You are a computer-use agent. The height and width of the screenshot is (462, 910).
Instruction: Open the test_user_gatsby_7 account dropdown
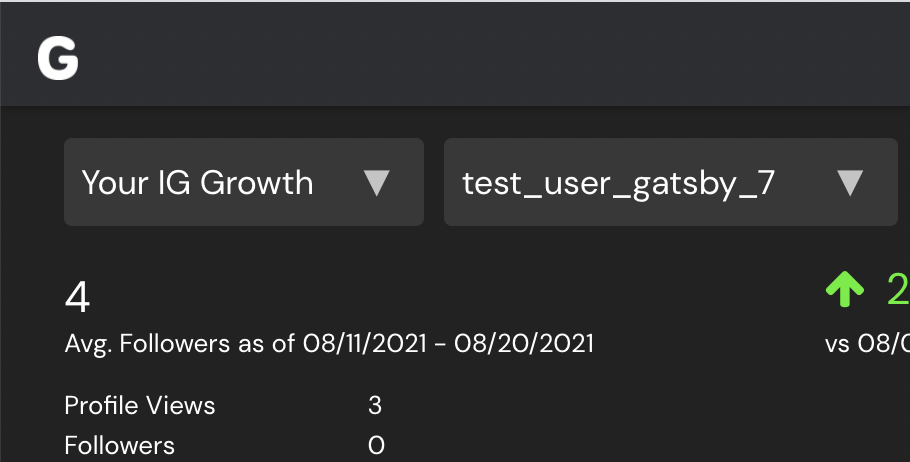(671, 182)
